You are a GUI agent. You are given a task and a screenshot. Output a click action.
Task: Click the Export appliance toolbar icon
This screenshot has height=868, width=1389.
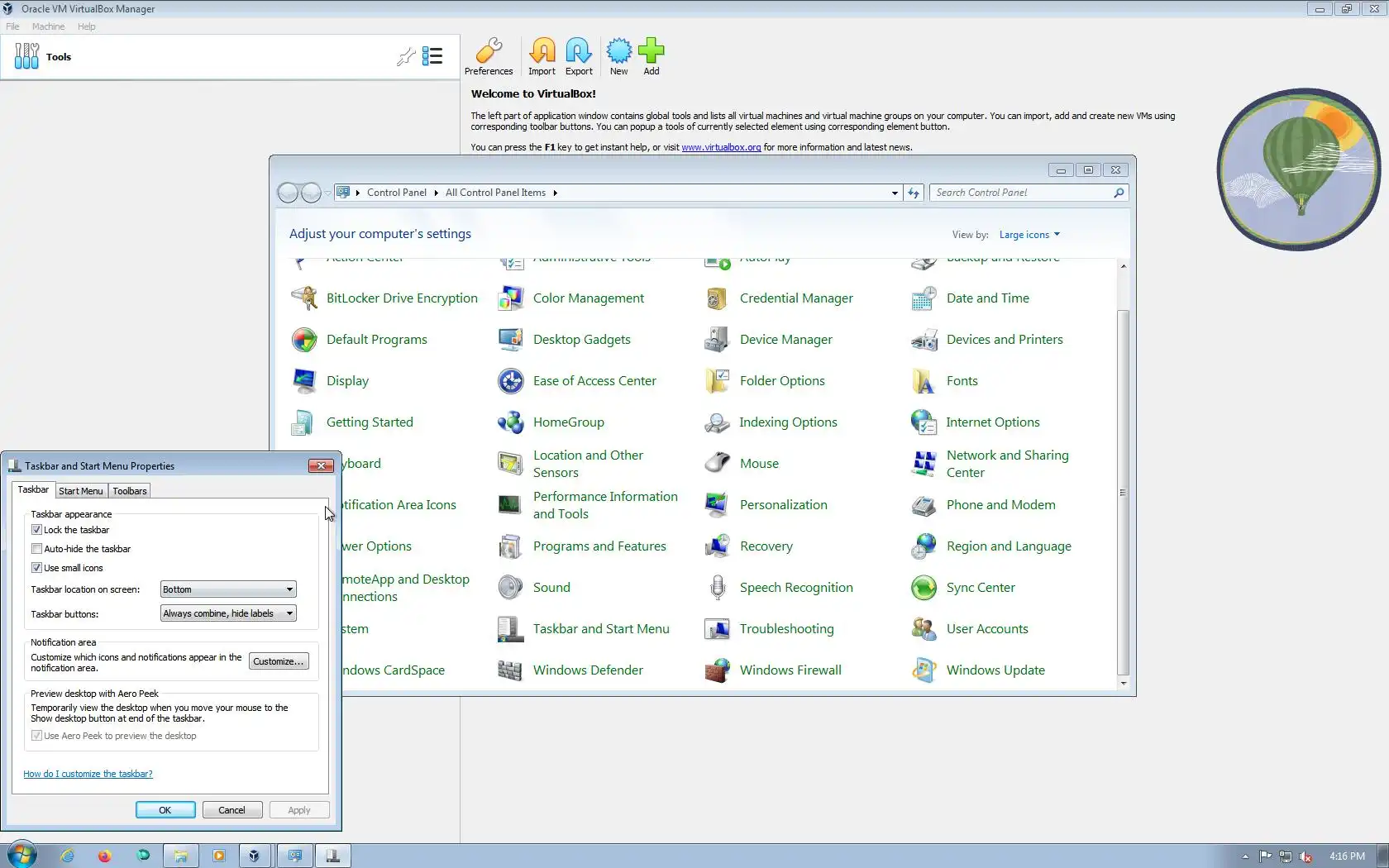click(579, 56)
